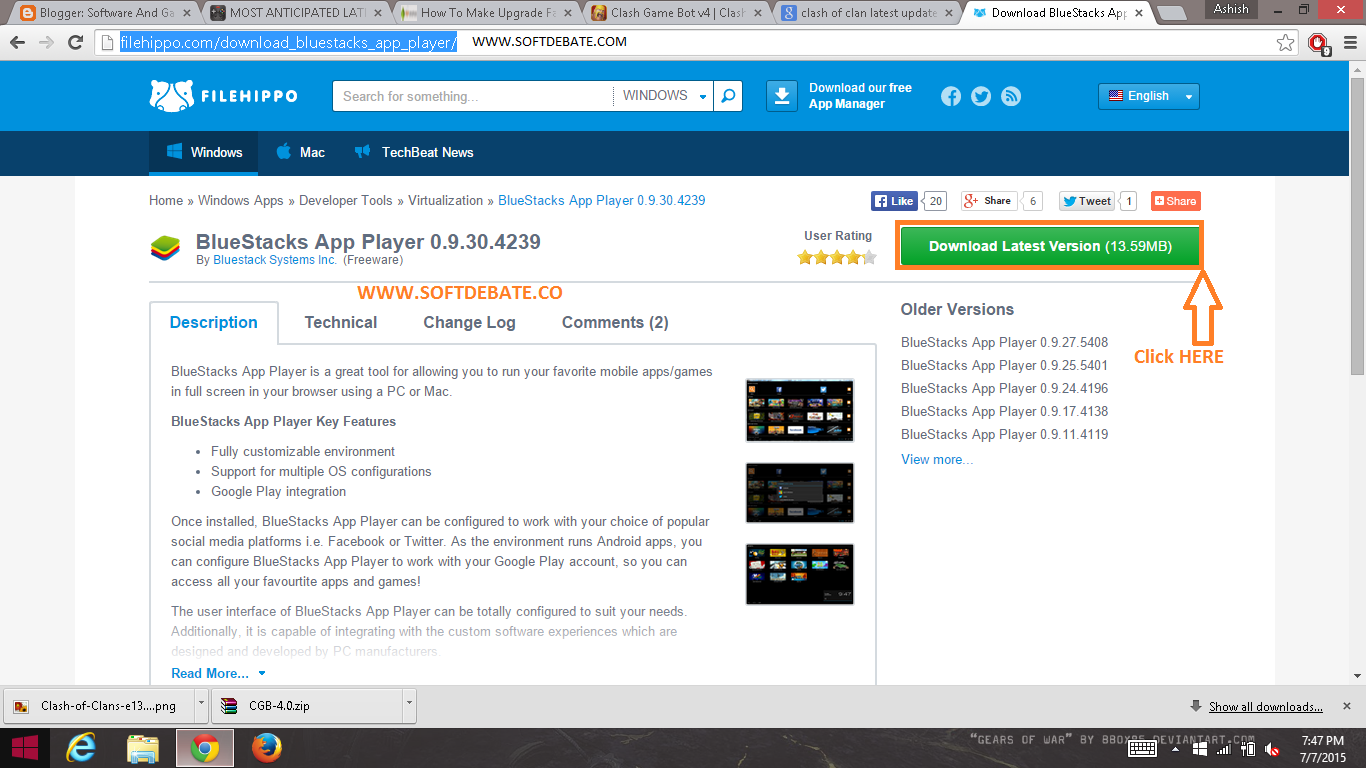Click Show all downloads link
The width and height of the screenshot is (1366, 768).
click(x=1266, y=706)
